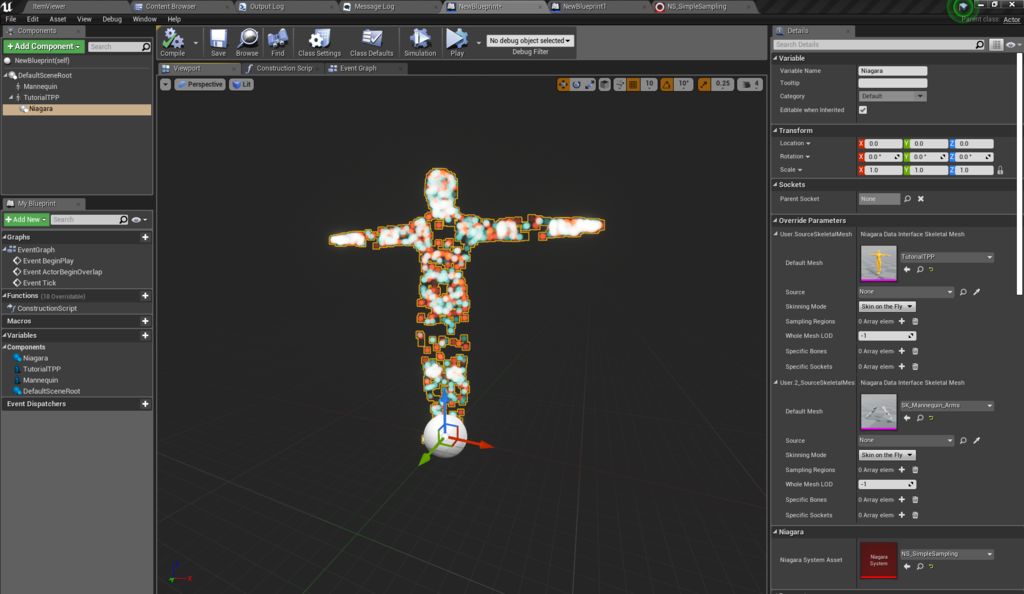Image resolution: width=1024 pixels, height=594 pixels.
Task: Select the rotate gizmo mode icon
Action: [576, 84]
